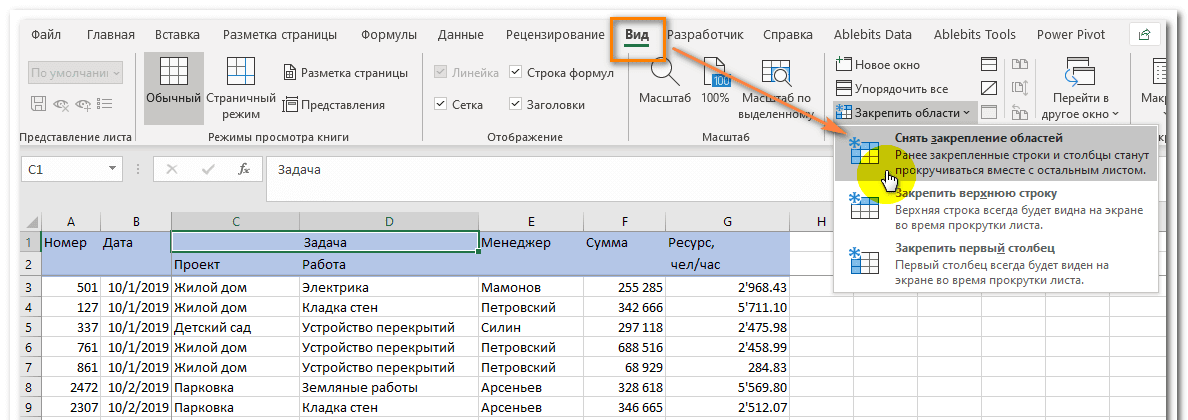Open the Разработчик tab

(705, 34)
